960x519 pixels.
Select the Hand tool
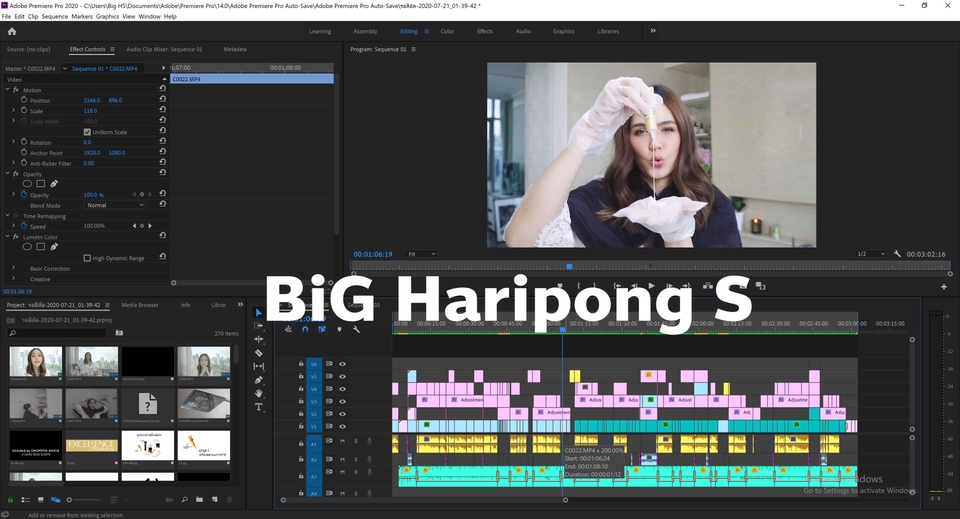[259, 393]
